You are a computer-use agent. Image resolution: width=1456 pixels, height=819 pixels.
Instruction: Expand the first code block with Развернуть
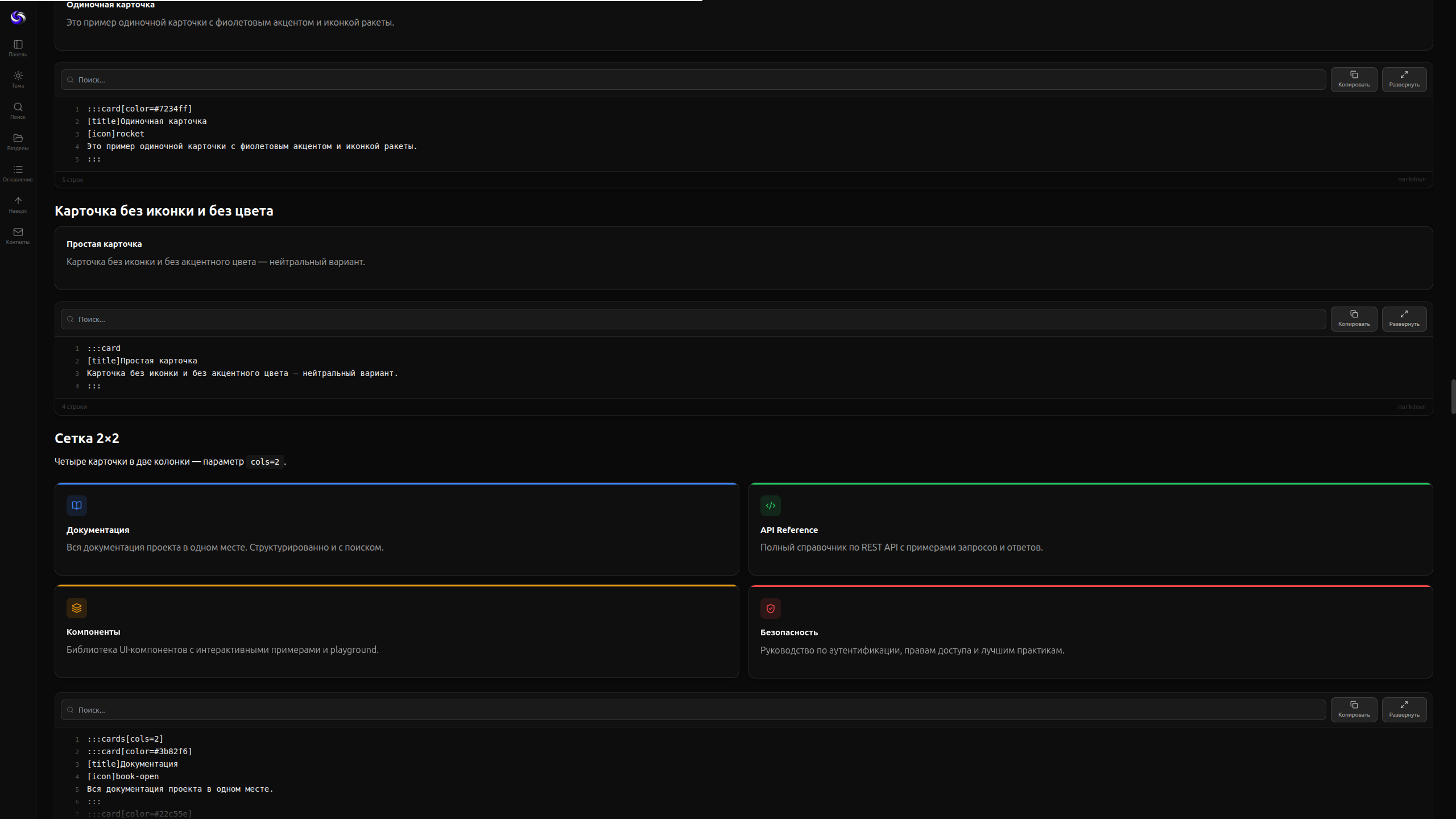tap(1404, 79)
